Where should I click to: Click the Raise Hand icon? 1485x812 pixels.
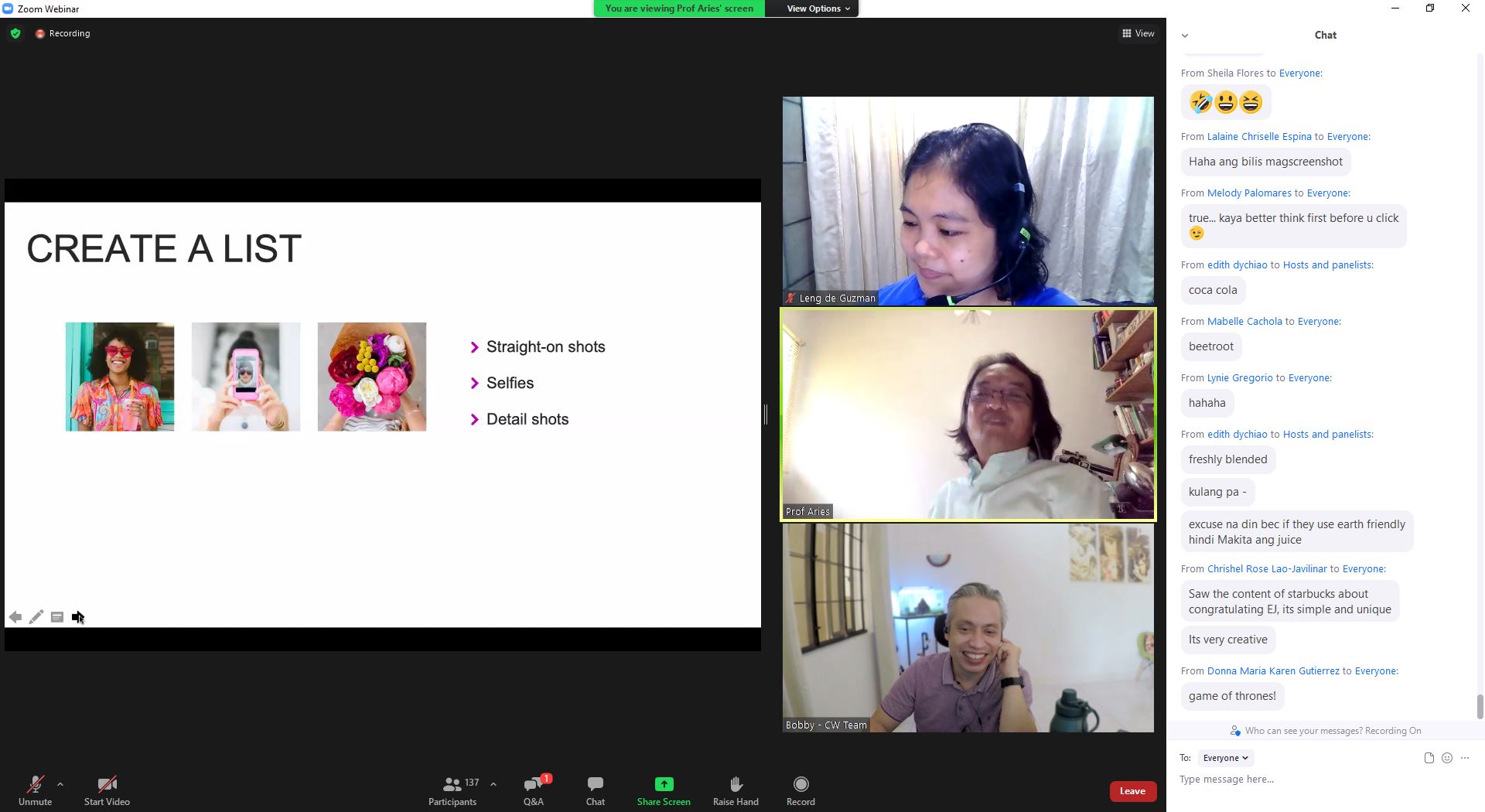[x=736, y=784]
